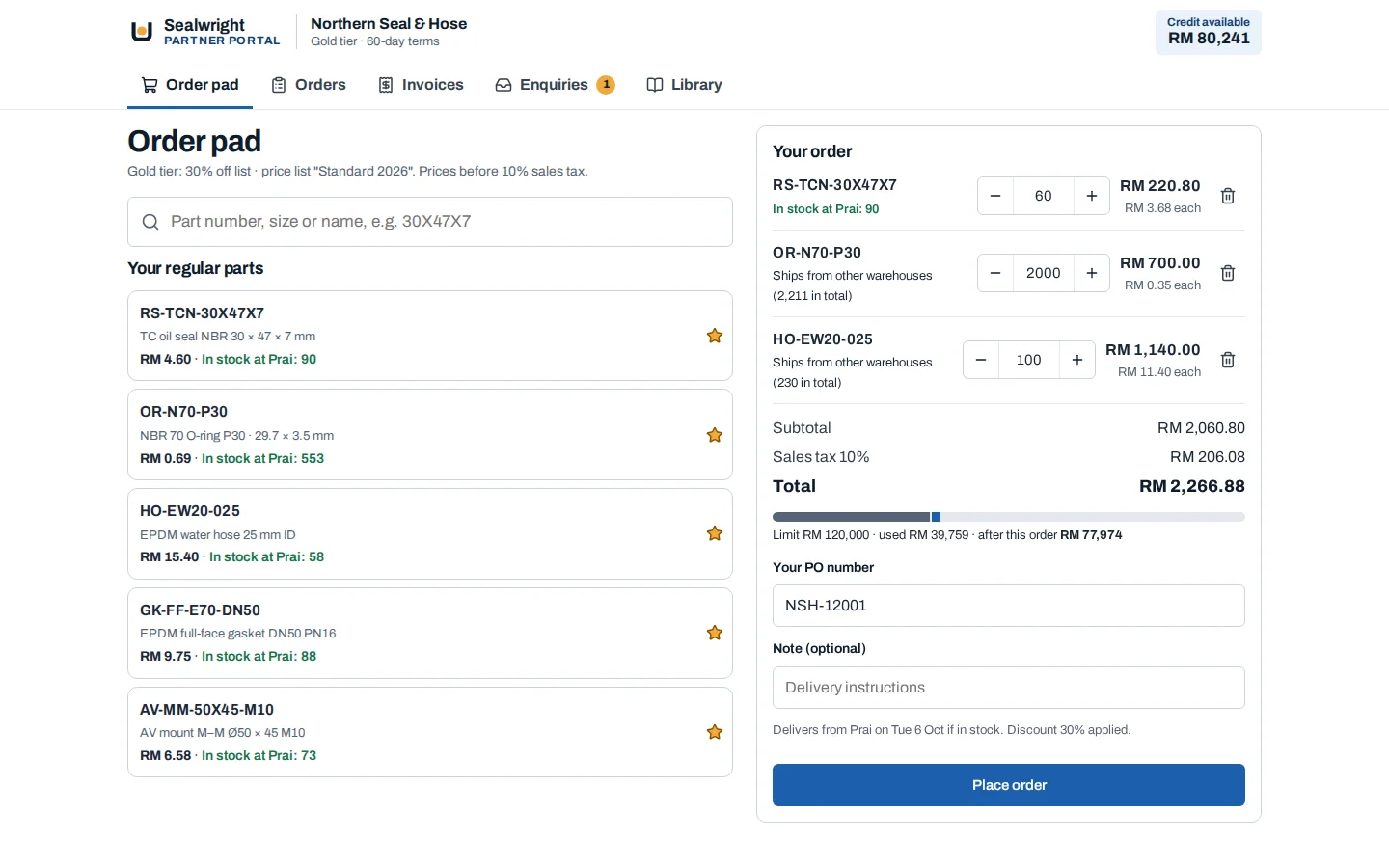Trash the HO-EW20-025 order line
The image size is (1389, 868).
(1228, 360)
